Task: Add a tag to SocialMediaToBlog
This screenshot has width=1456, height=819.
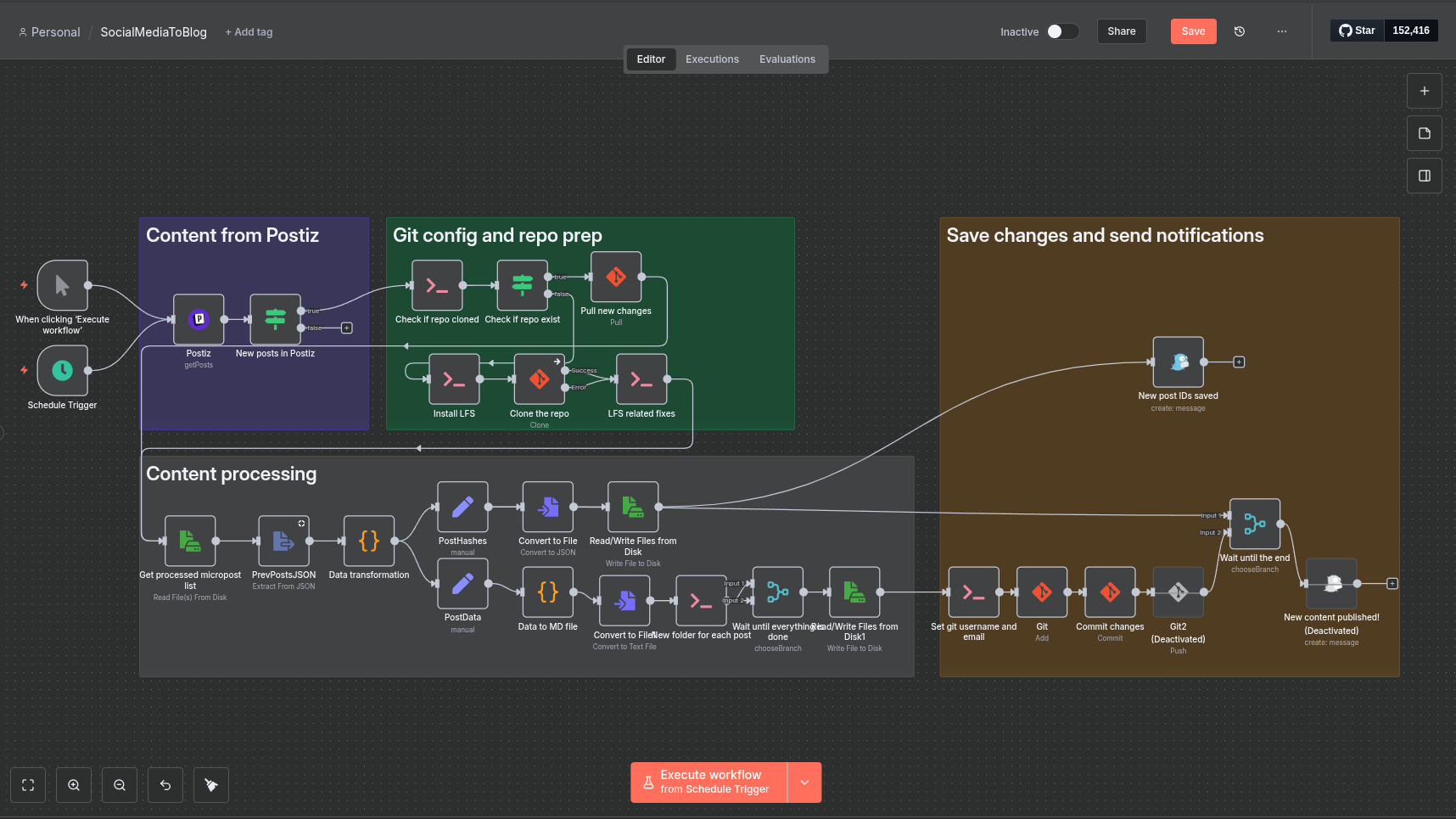Action: (x=249, y=31)
